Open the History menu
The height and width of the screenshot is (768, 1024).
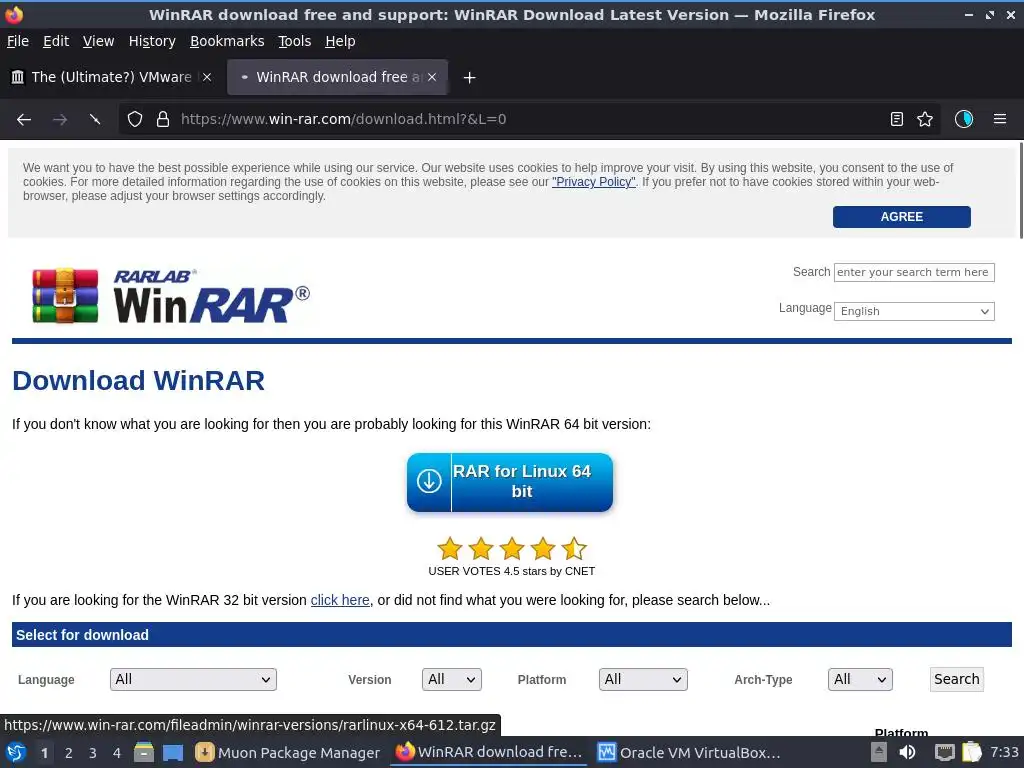point(152,41)
